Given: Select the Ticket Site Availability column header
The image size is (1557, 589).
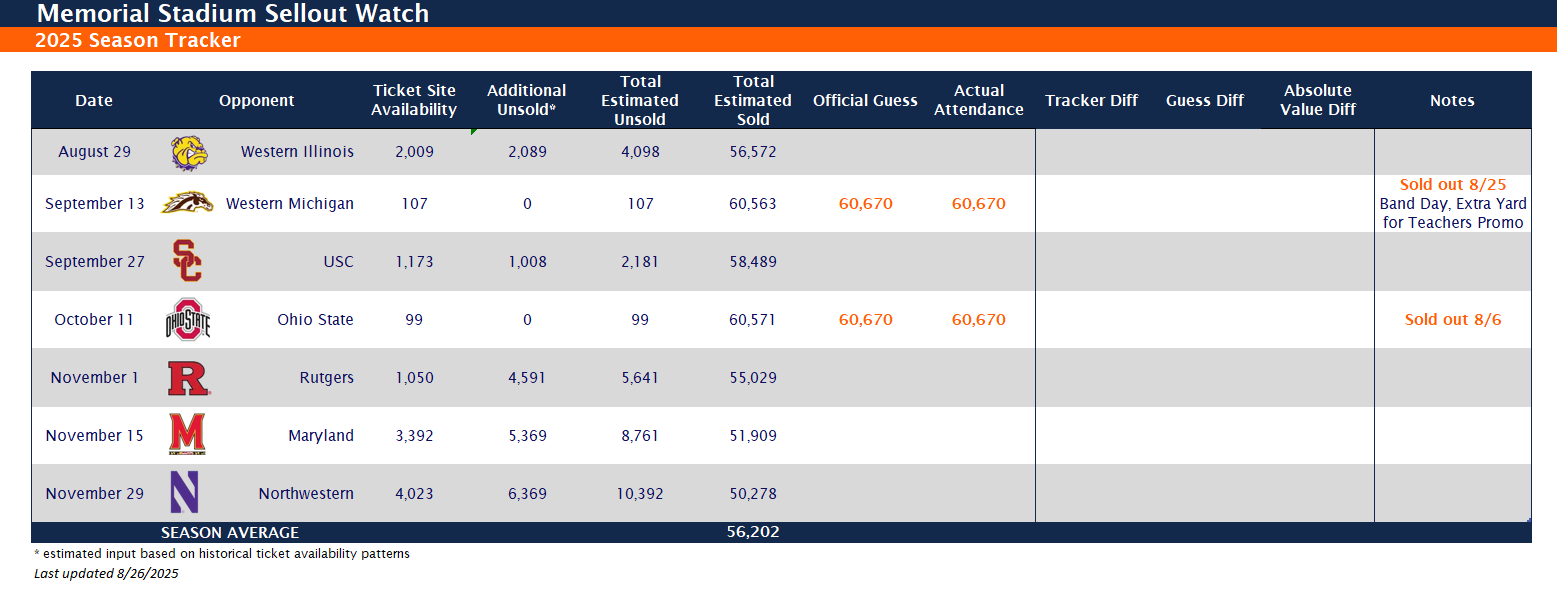Looking at the screenshot, I should coord(414,100).
